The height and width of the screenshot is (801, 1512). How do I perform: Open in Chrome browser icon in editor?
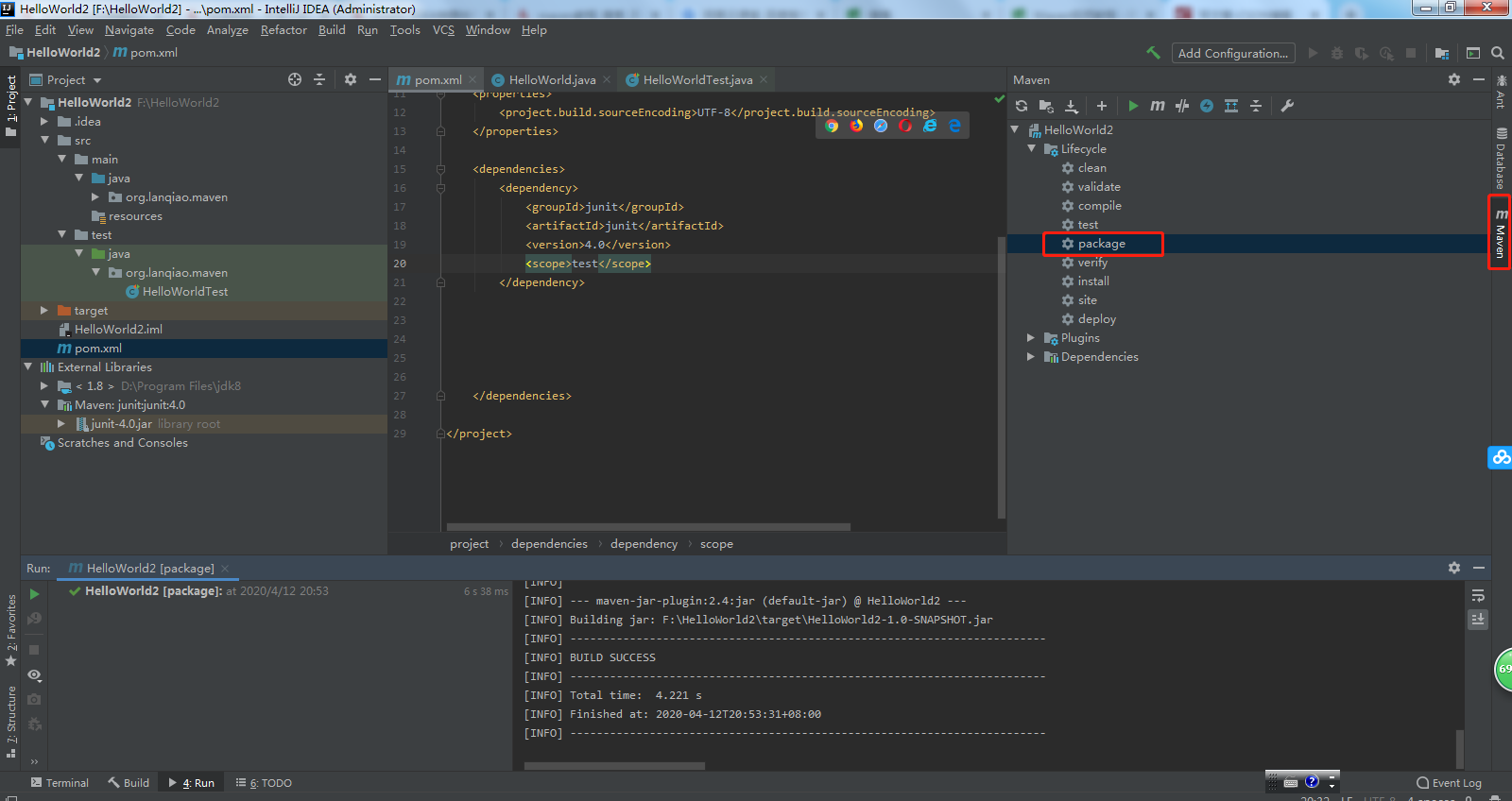click(832, 126)
